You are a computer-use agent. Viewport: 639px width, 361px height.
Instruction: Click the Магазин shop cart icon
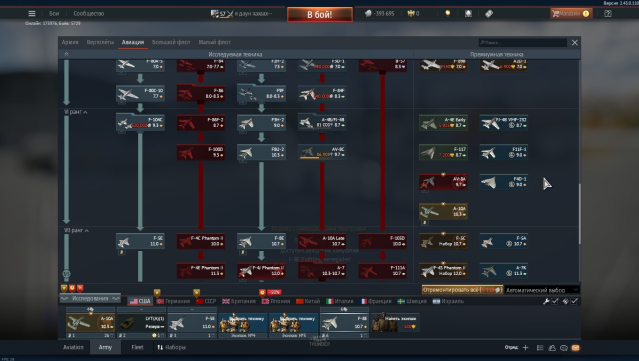555,13
